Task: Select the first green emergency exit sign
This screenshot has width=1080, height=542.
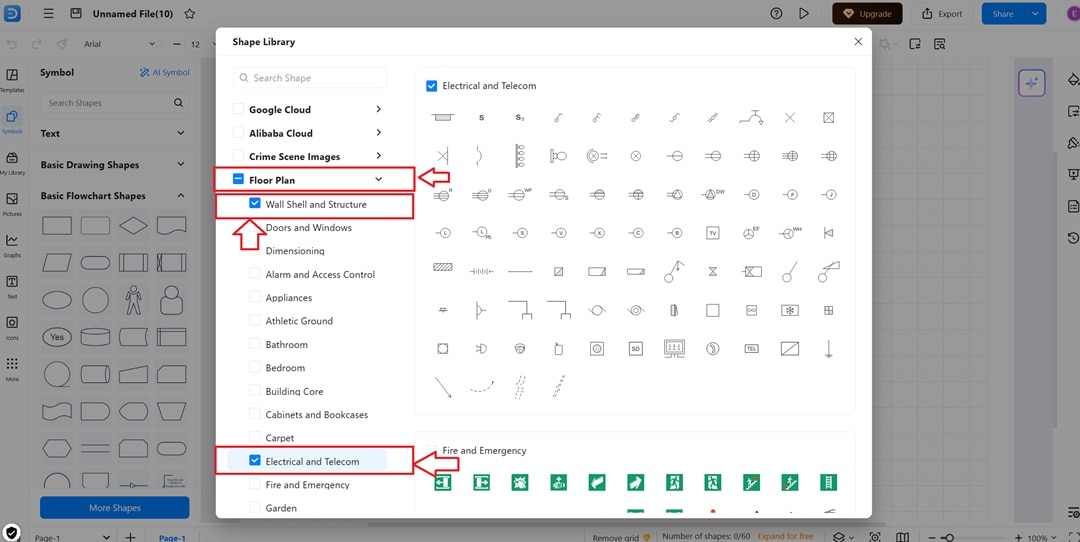Action: [x=443, y=482]
